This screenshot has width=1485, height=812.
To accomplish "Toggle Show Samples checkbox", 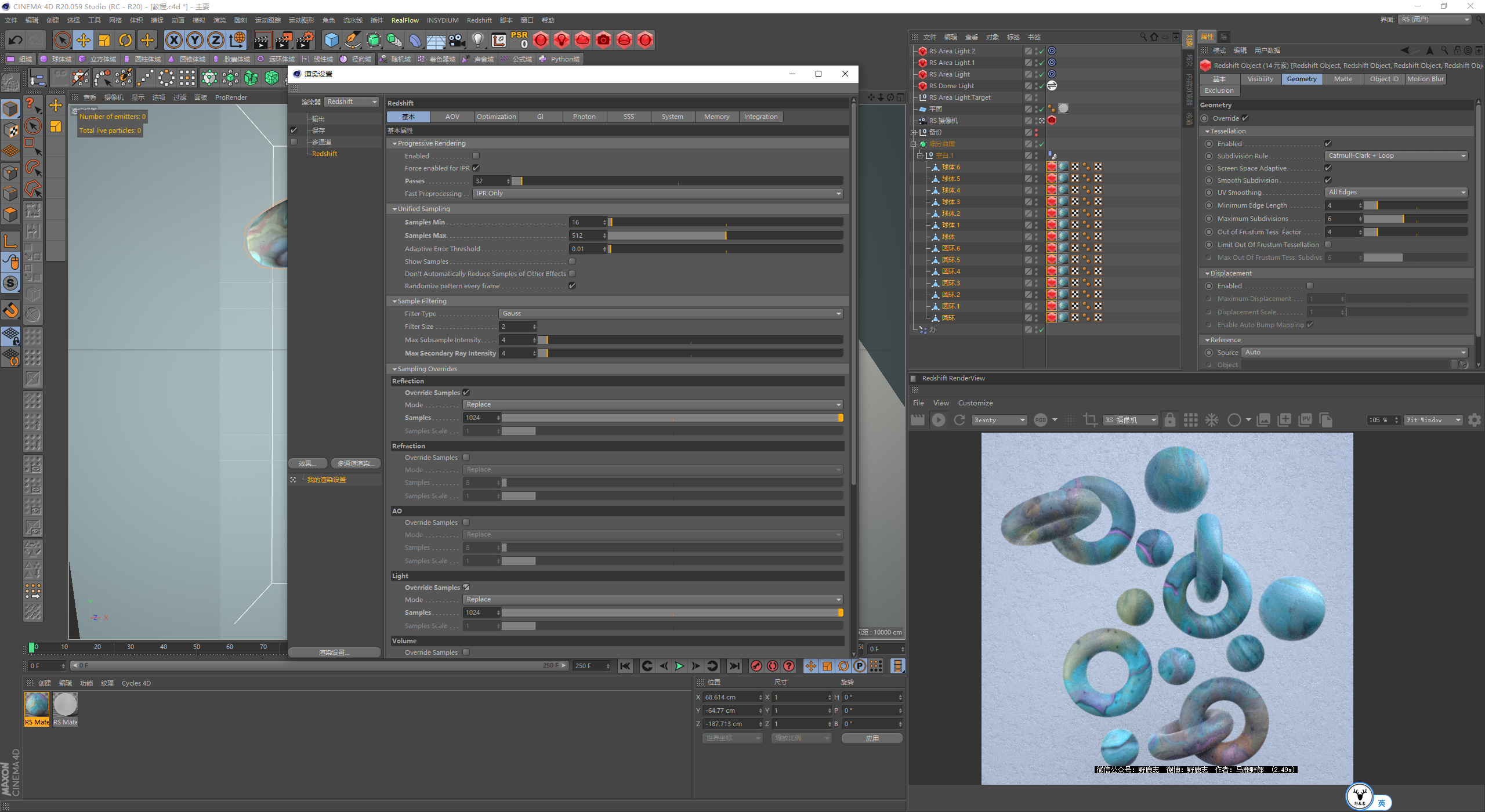I will coord(572,262).
